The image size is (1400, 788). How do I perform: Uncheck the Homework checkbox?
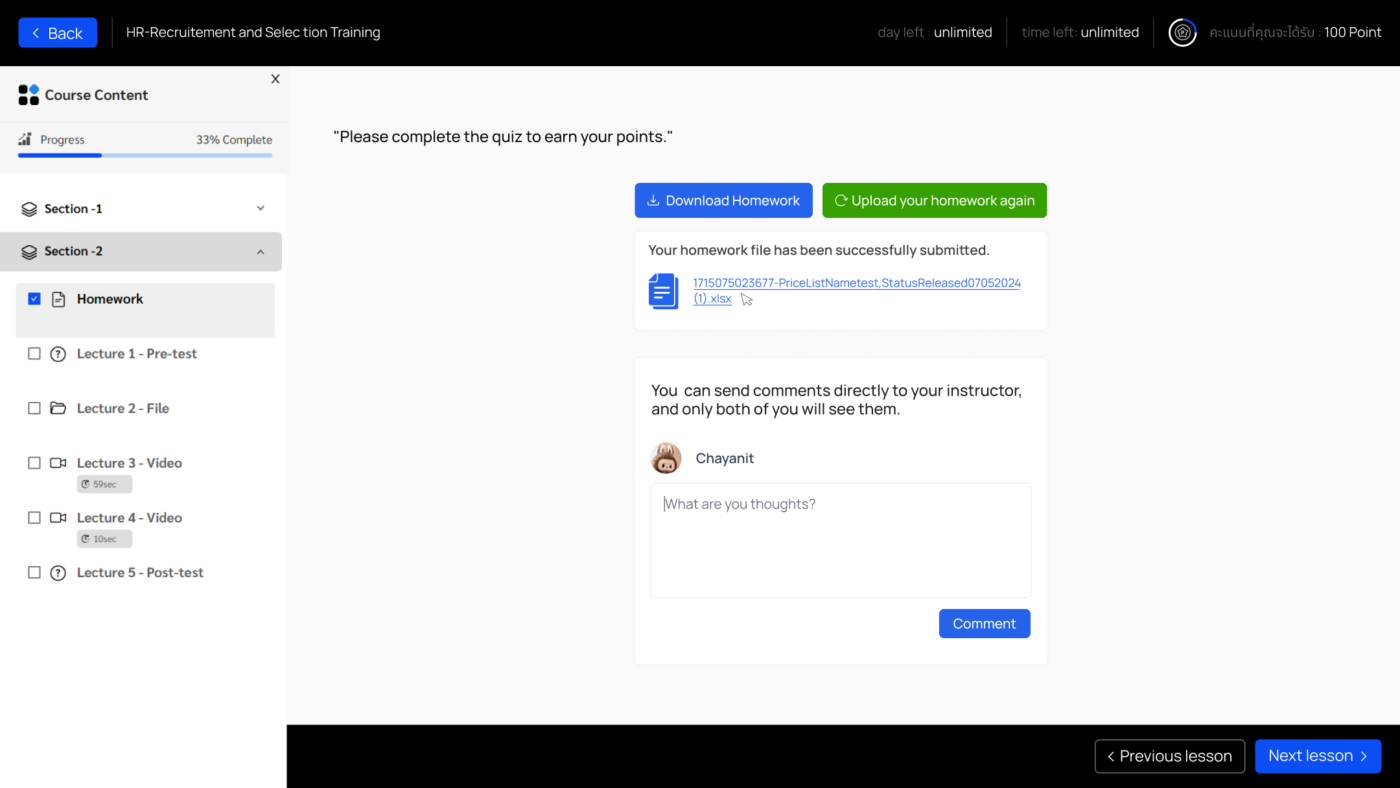tap(34, 299)
